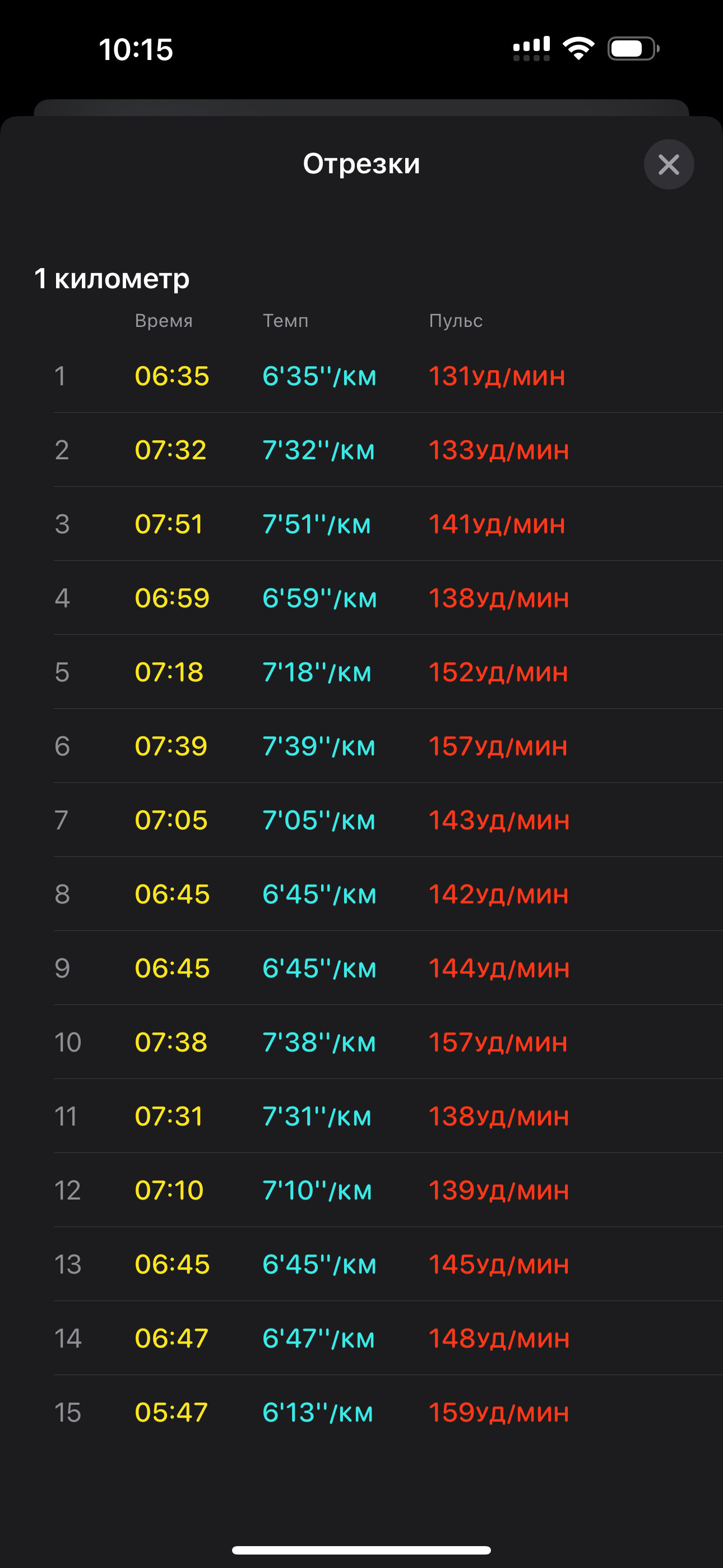Tap the Время column header
723x1568 pixels.
(164, 321)
